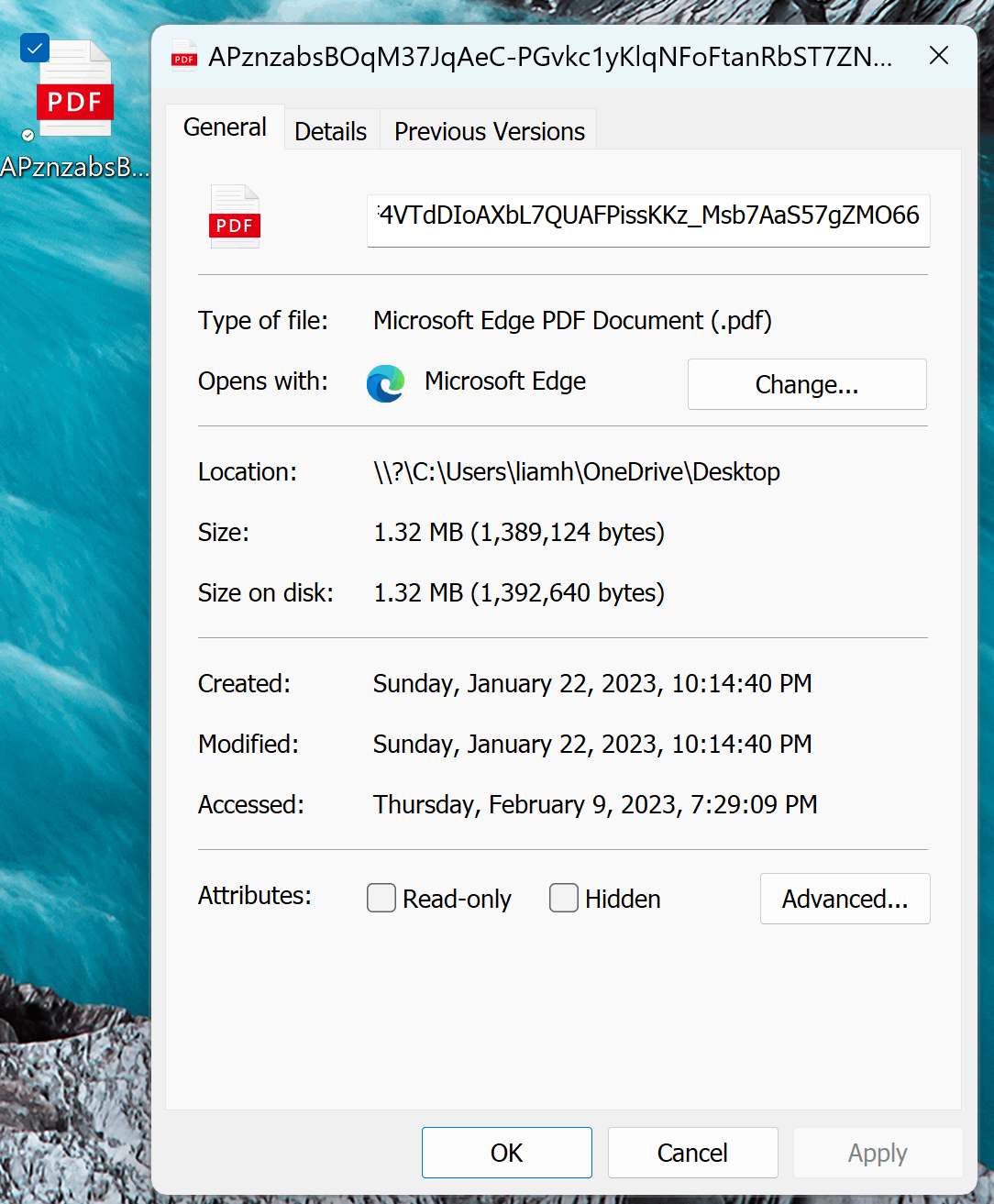Tick the selection checkbox on the desktop PDF
This screenshot has width=994, height=1204.
[35, 48]
